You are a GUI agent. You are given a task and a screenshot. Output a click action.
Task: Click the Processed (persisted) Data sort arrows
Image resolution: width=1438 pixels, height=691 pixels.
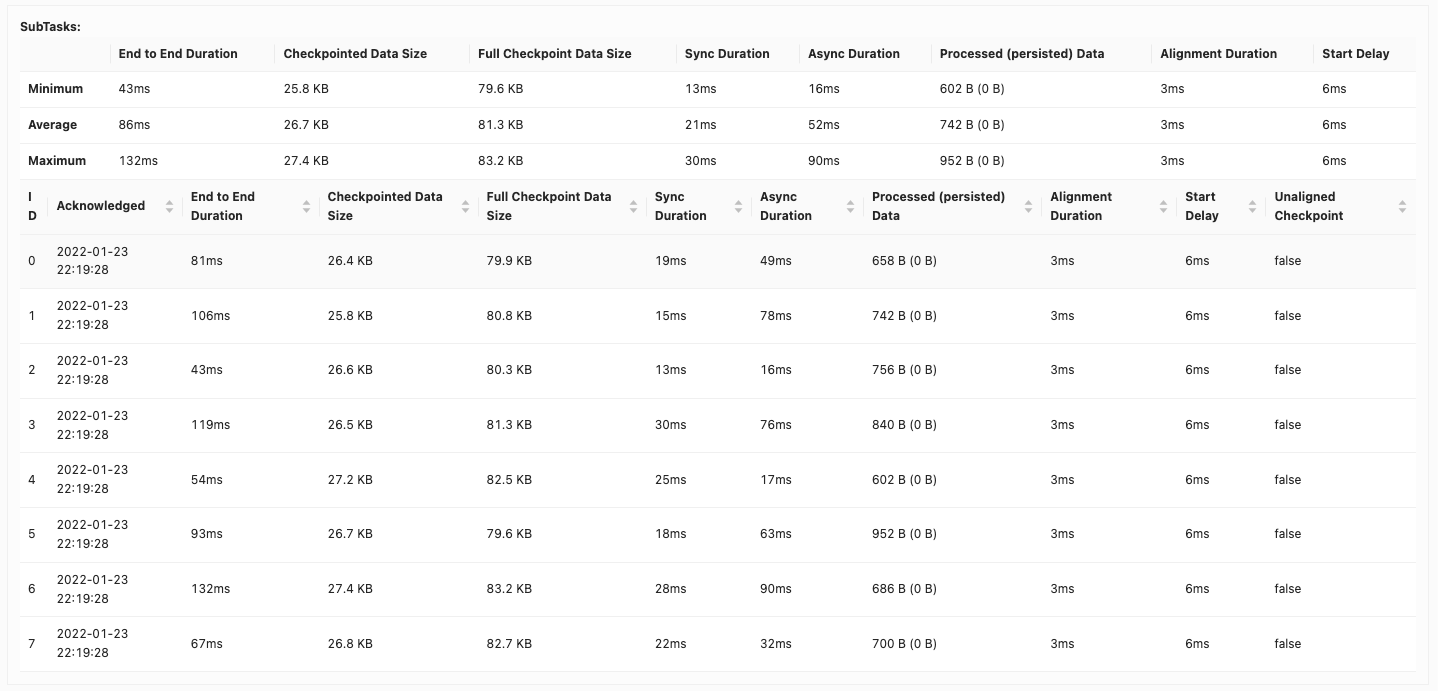point(1028,206)
